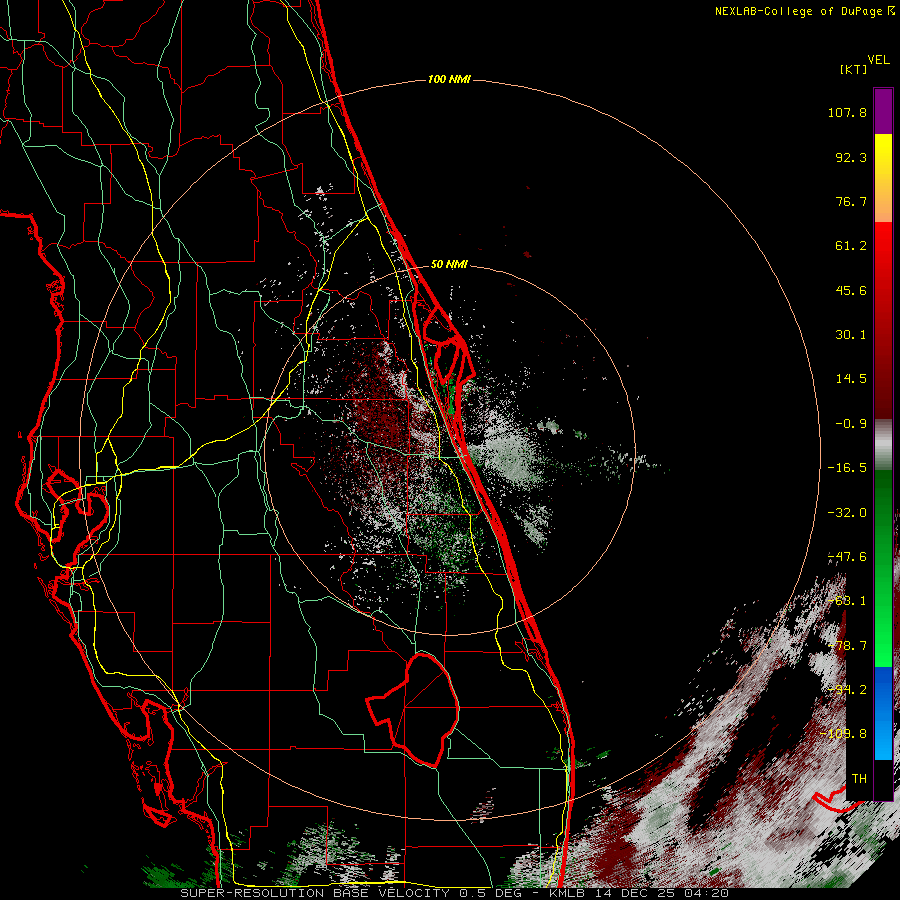
Task: Click the '100 NMI' range ring label
Action: 449,79
